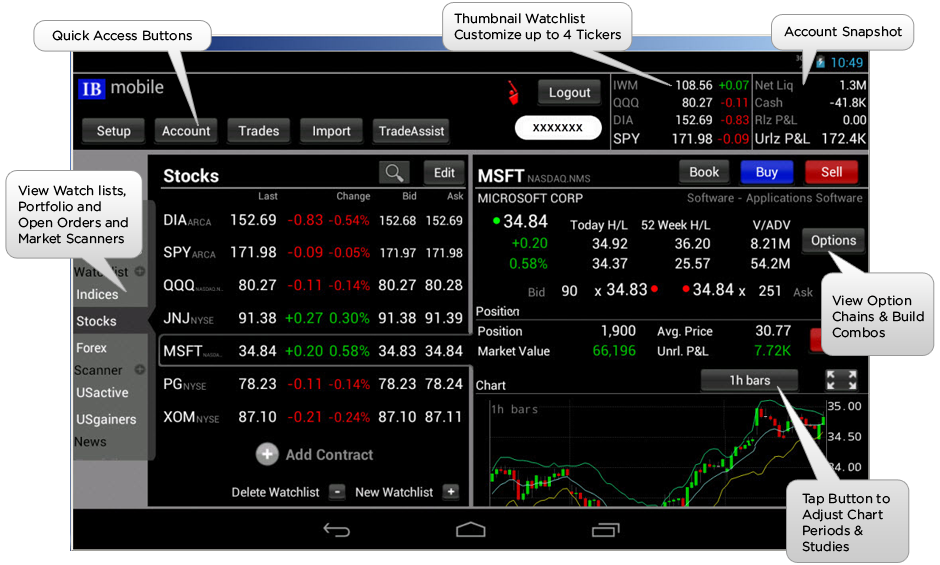Tap the red Sell button
940x565 pixels.
click(831, 172)
